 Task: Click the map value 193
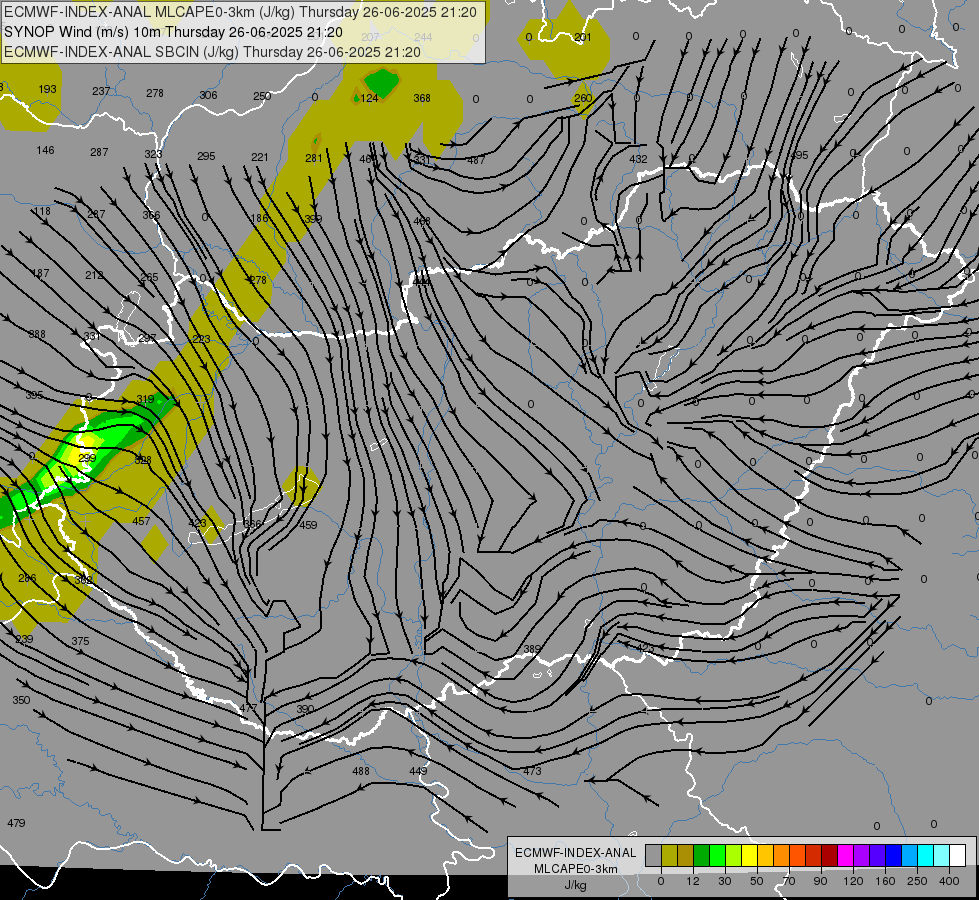click(x=47, y=89)
